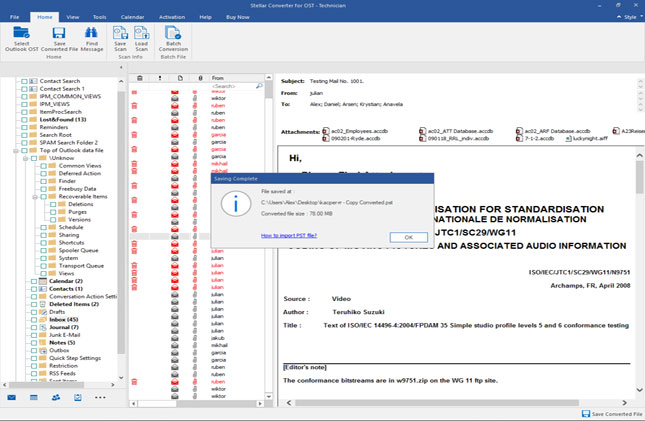Image resolution: width=645 pixels, height=421 pixels.
Task: Toggle Common Views checkbox
Action: (43, 166)
